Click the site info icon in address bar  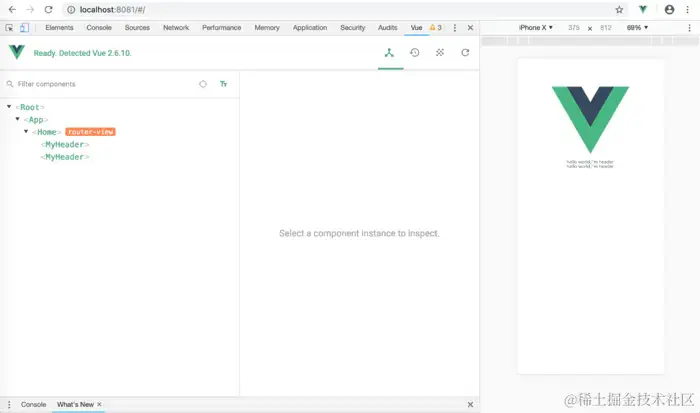pos(71,9)
